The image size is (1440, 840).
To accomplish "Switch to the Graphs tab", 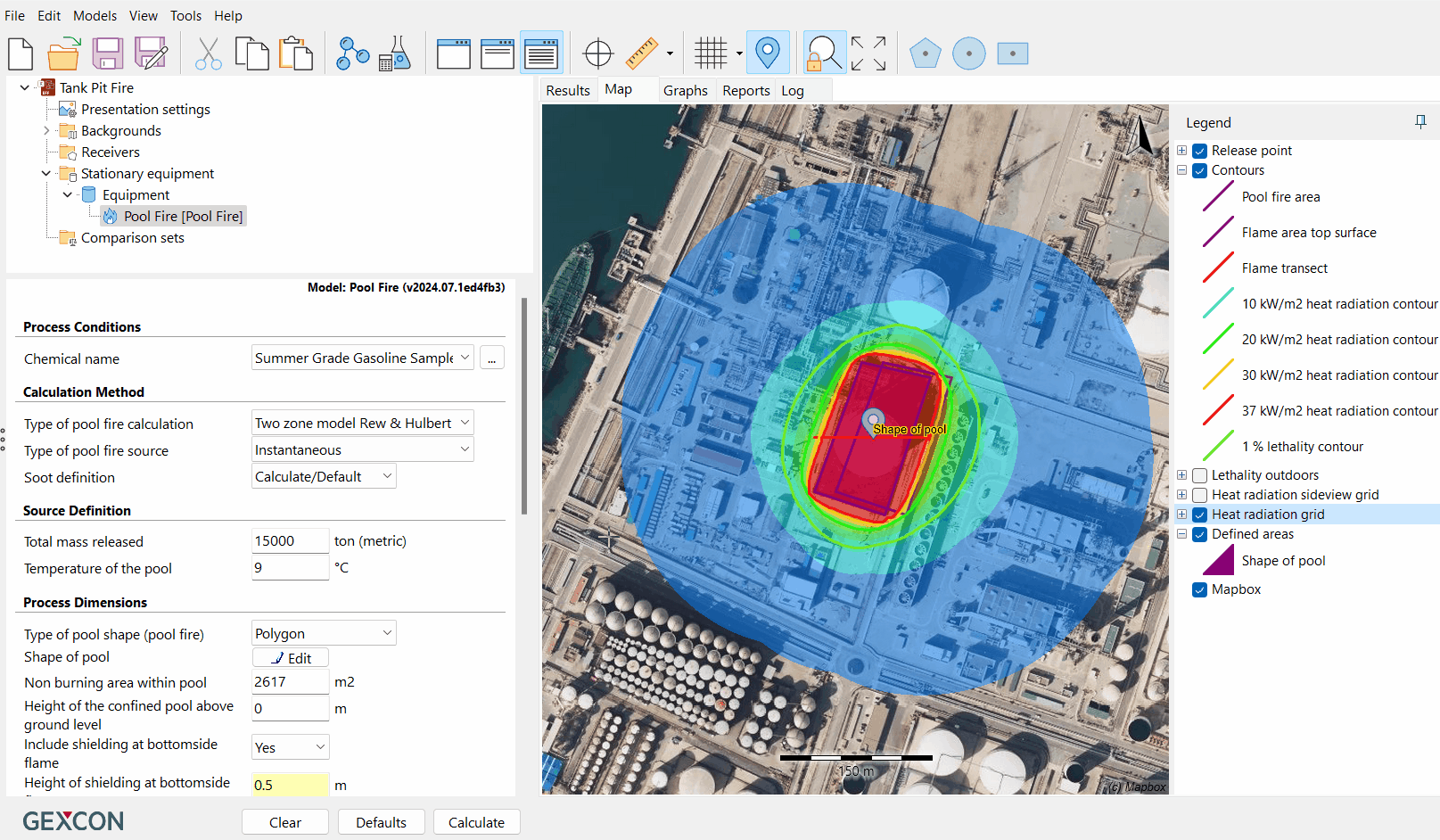I will [685, 90].
